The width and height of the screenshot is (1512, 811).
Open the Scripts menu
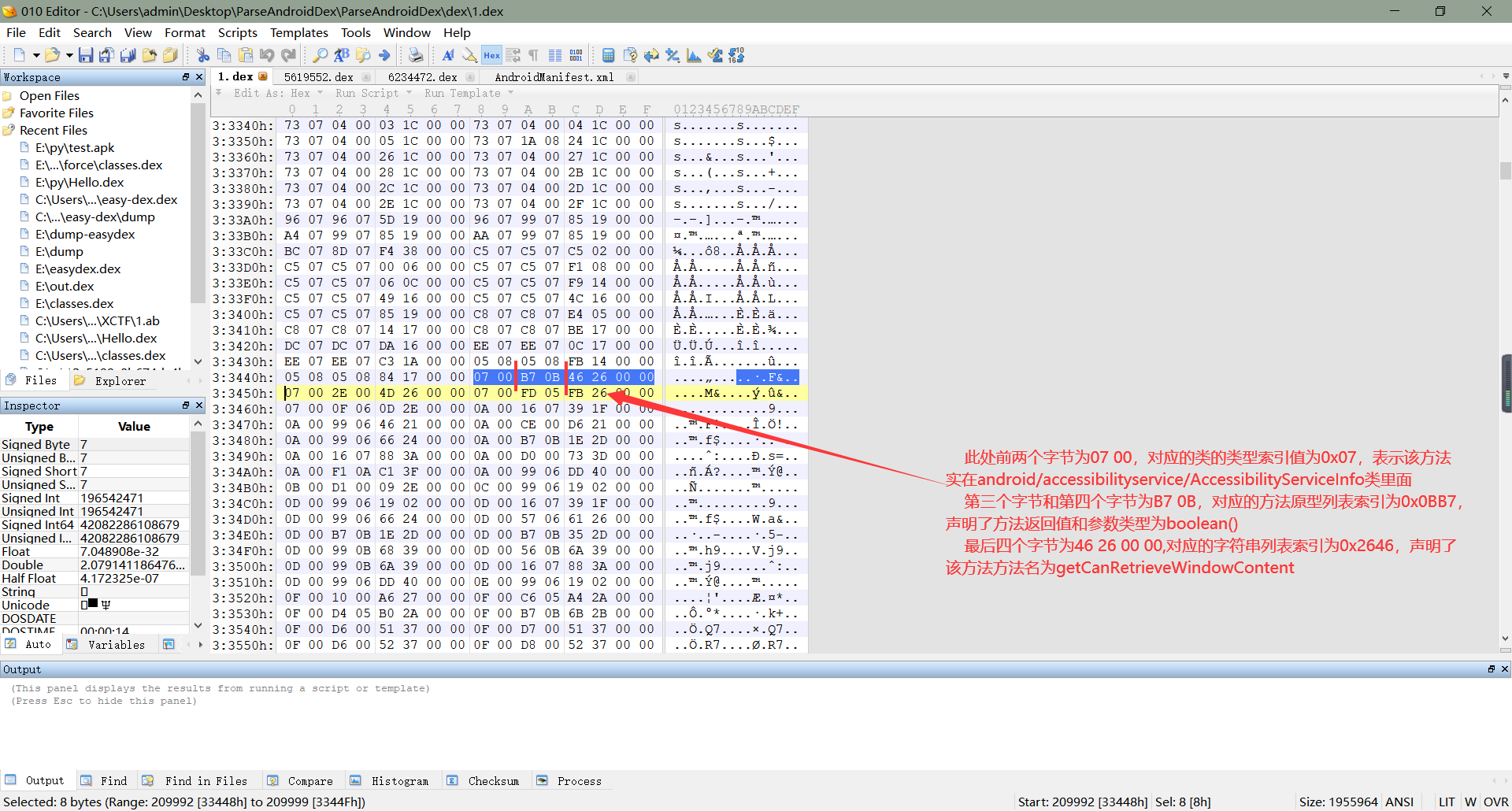(238, 33)
